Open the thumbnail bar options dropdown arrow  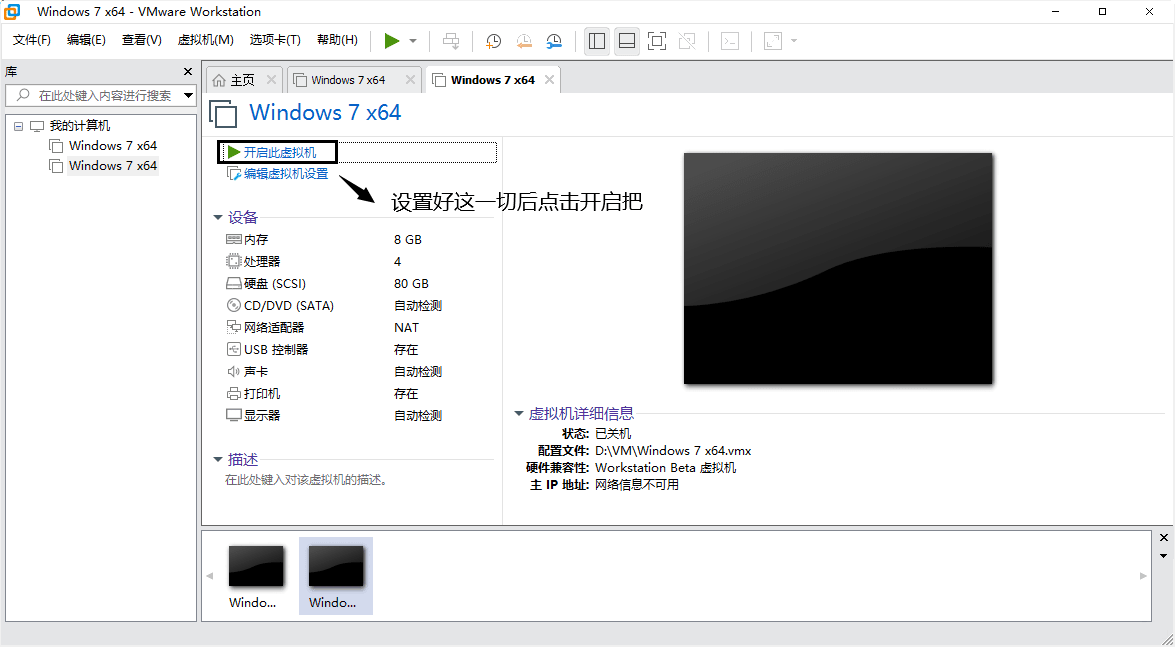coord(1164,556)
